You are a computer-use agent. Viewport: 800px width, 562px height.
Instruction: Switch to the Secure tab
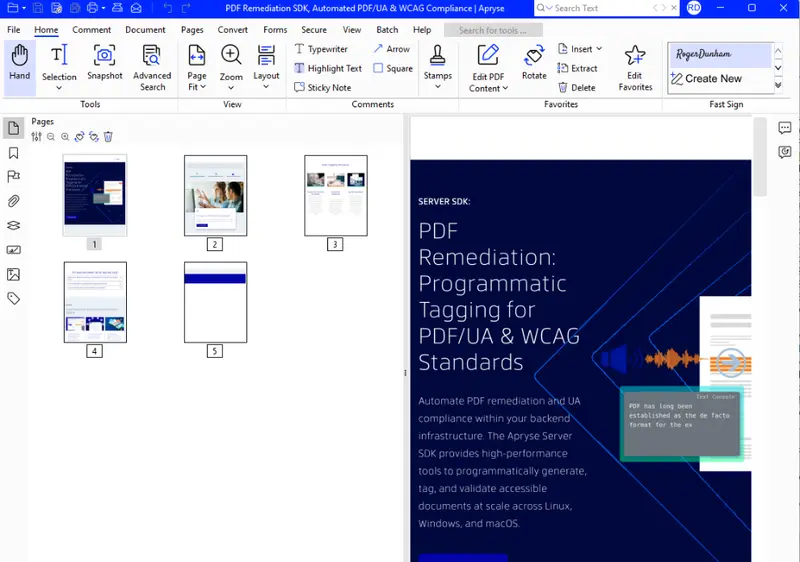[314, 30]
